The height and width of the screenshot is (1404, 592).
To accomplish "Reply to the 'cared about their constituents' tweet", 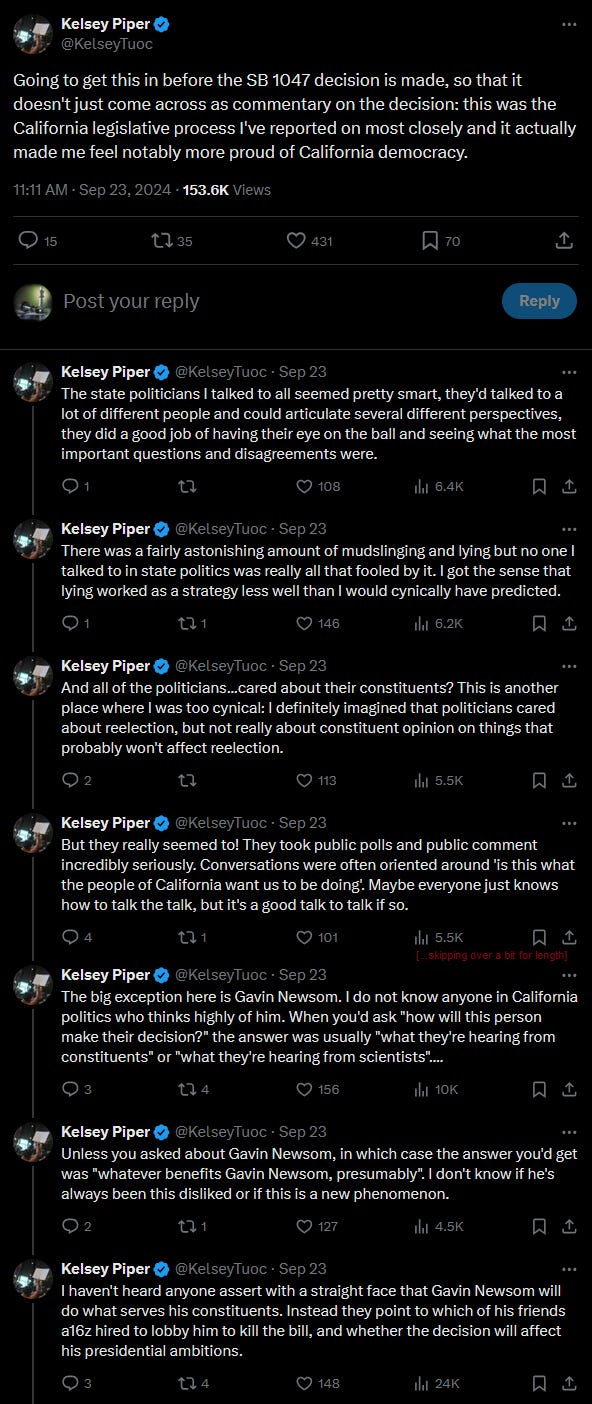I will pyautogui.click(x=70, y=780).
